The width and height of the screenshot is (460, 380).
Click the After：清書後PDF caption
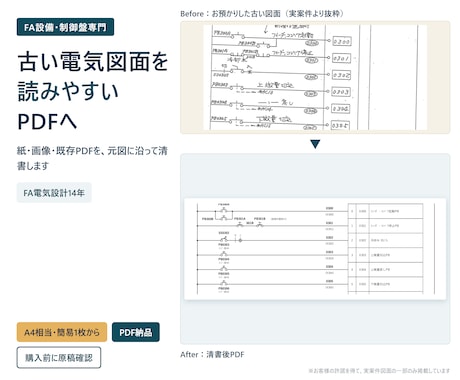(212, 354)
